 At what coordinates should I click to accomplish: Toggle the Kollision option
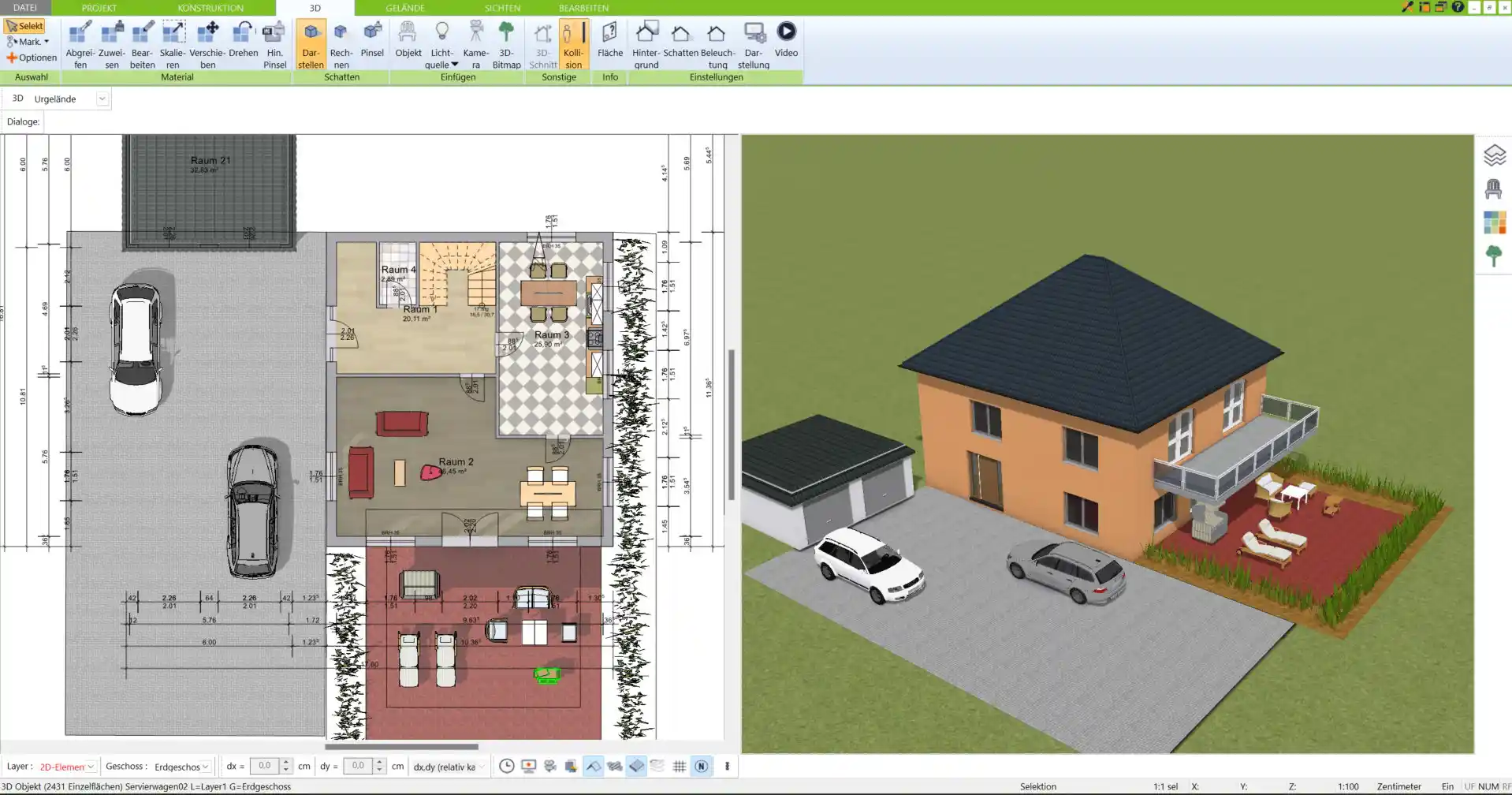point(573,45)
